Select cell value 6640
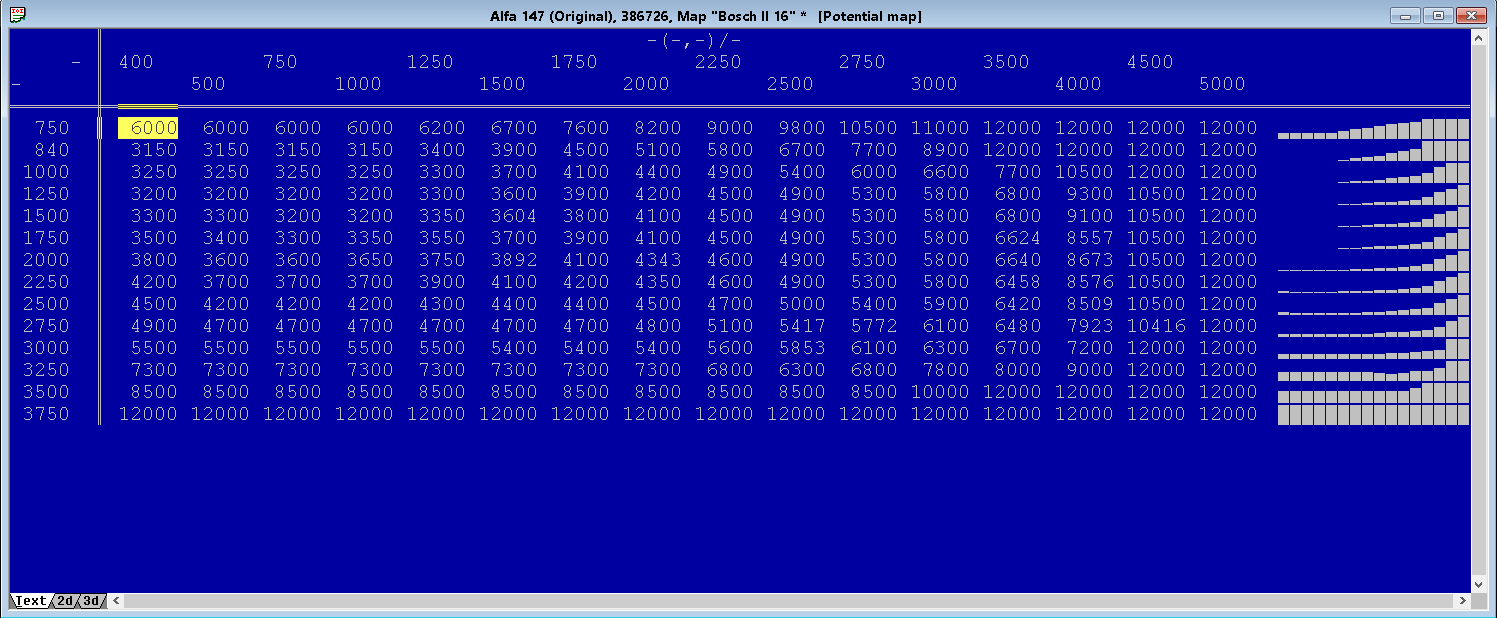The width and height of the screenshot is (1497, 618). [x=1018, y=260]
